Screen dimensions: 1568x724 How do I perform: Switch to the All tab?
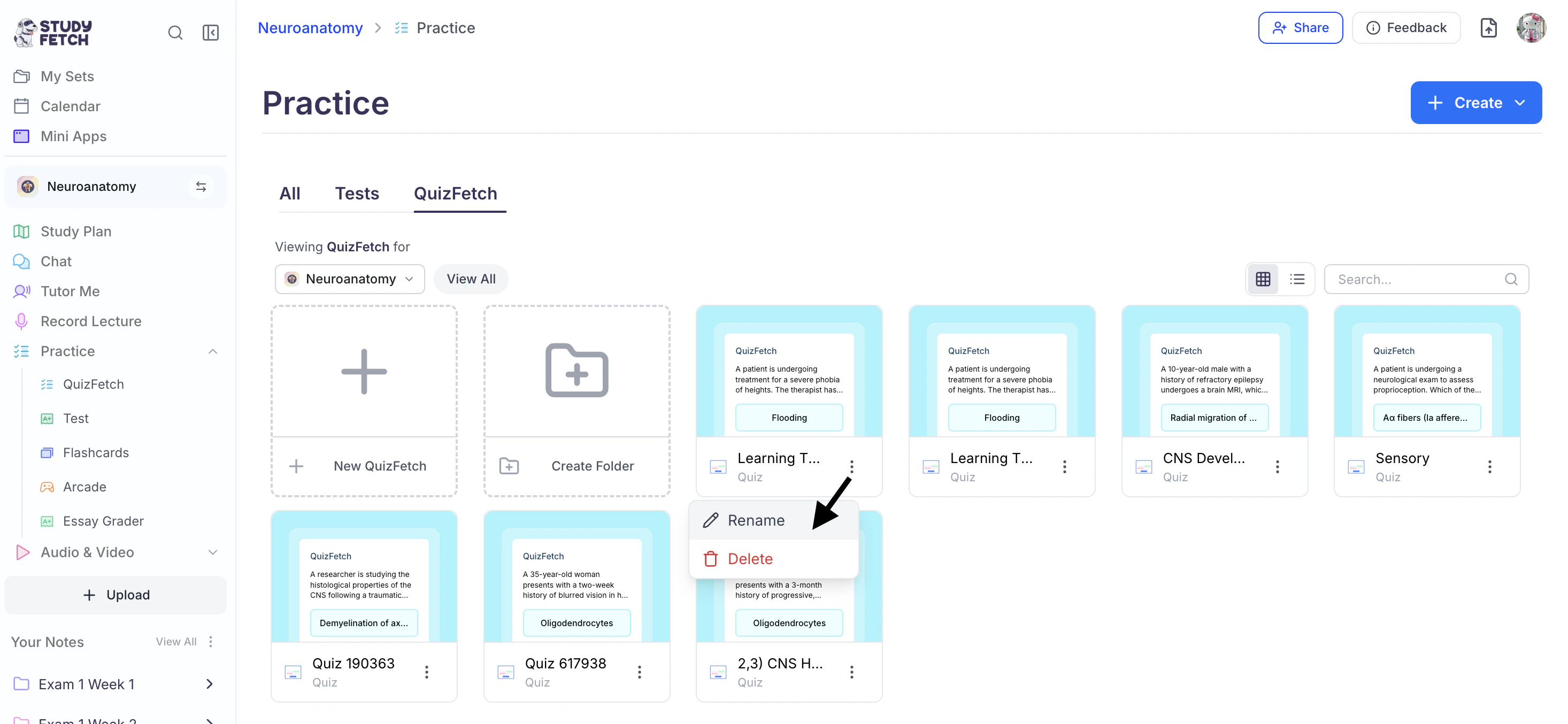[290, 194]
